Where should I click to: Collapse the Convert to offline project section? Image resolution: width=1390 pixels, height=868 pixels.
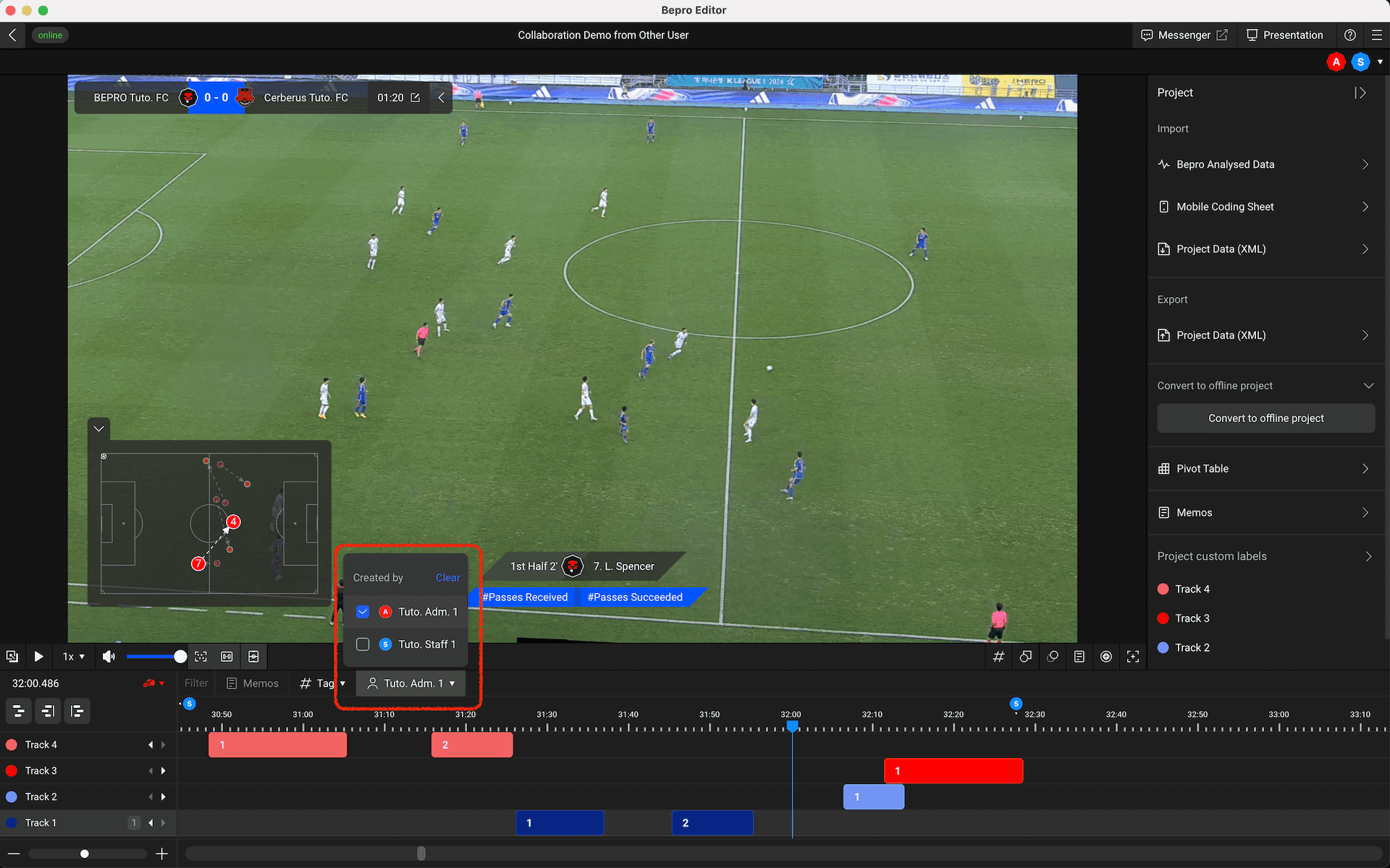tap(1368, 386)
